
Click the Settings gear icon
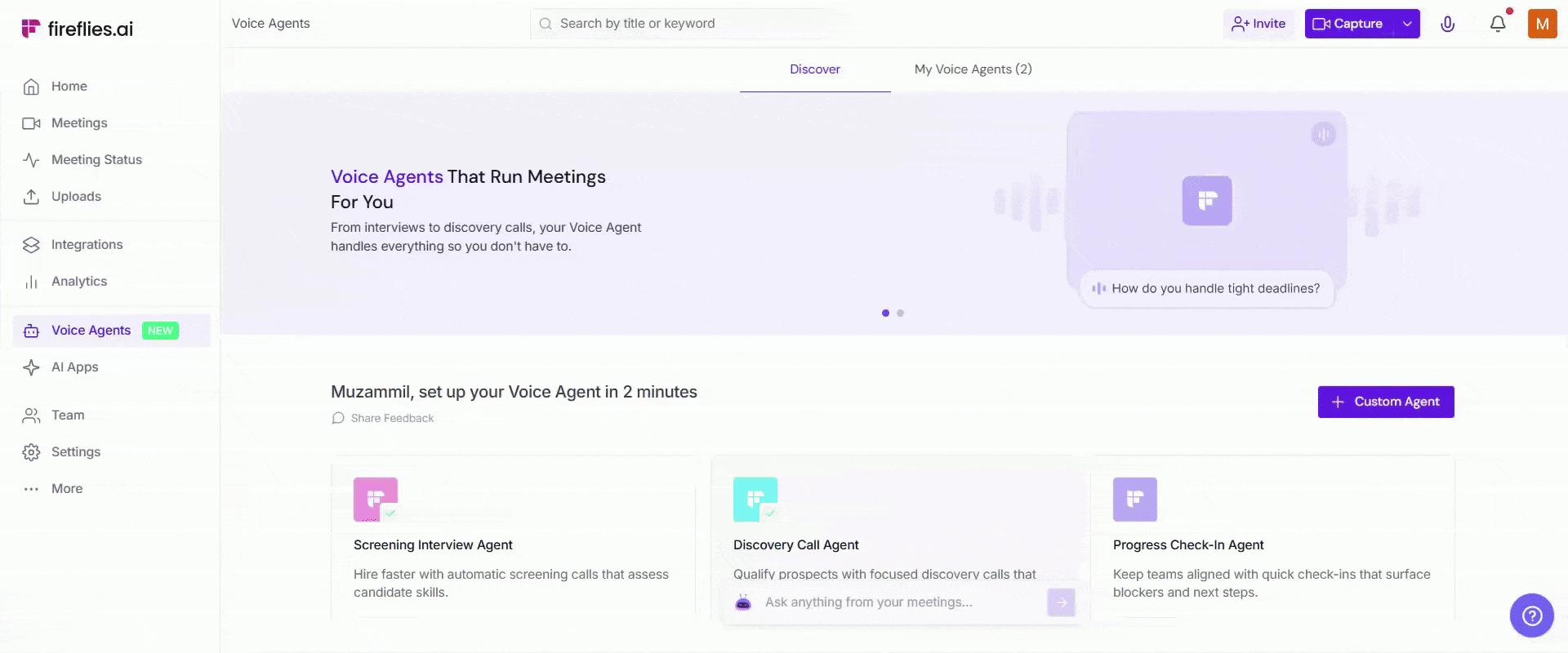pos(31,452)
